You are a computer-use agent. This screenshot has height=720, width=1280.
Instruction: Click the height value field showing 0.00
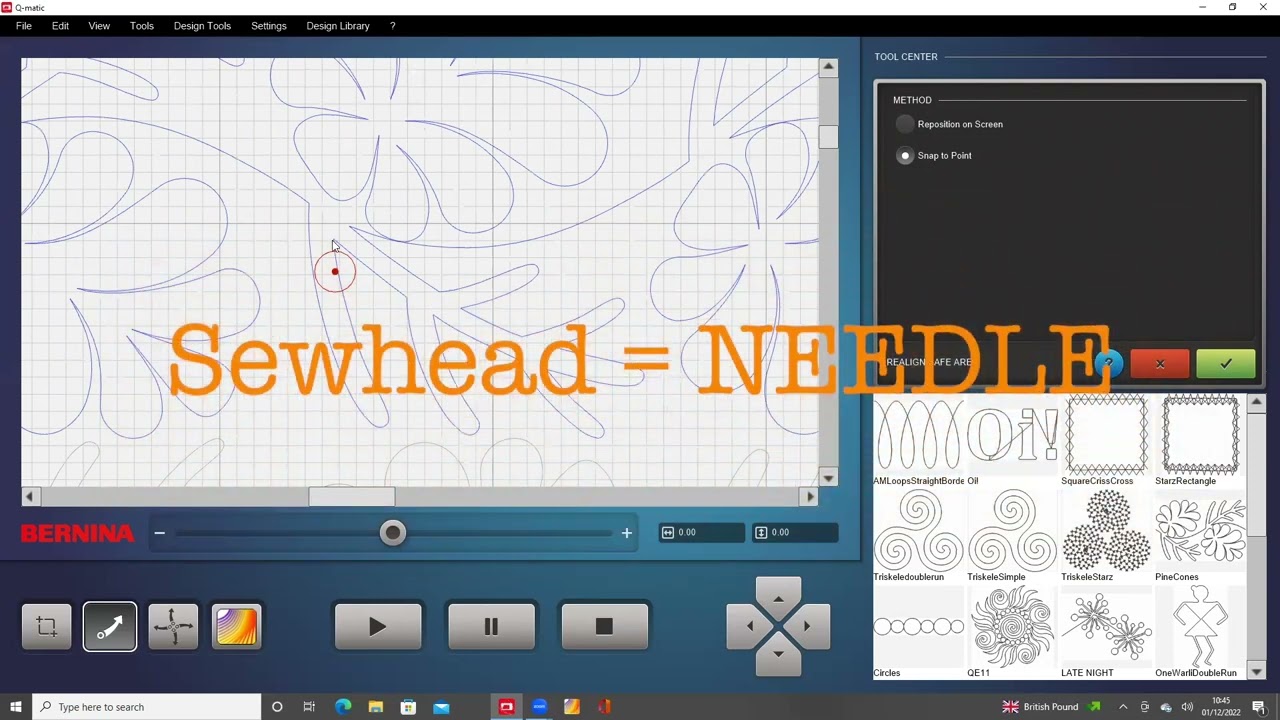(795, 533)
